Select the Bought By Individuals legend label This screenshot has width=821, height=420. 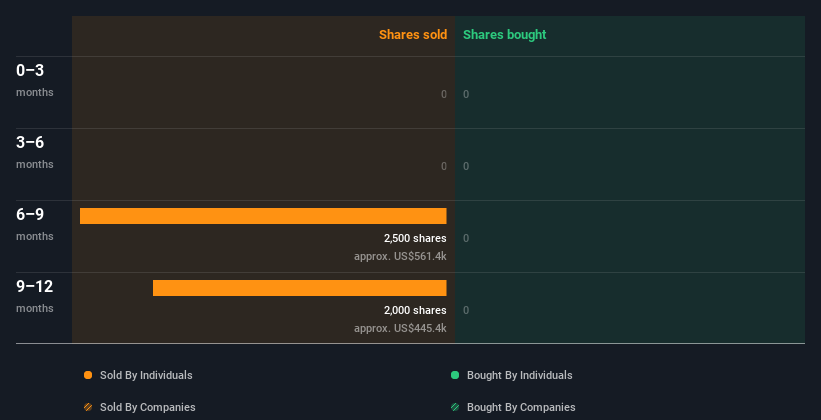[x=519, y=375]
